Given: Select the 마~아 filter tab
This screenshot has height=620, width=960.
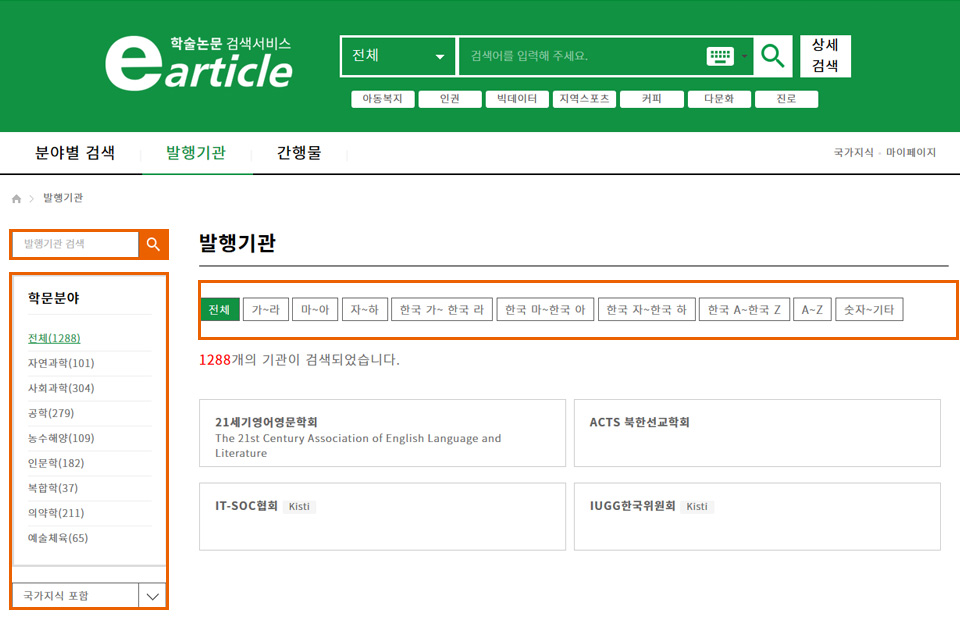Looking at the screenshot, I should tap(315, 310).
